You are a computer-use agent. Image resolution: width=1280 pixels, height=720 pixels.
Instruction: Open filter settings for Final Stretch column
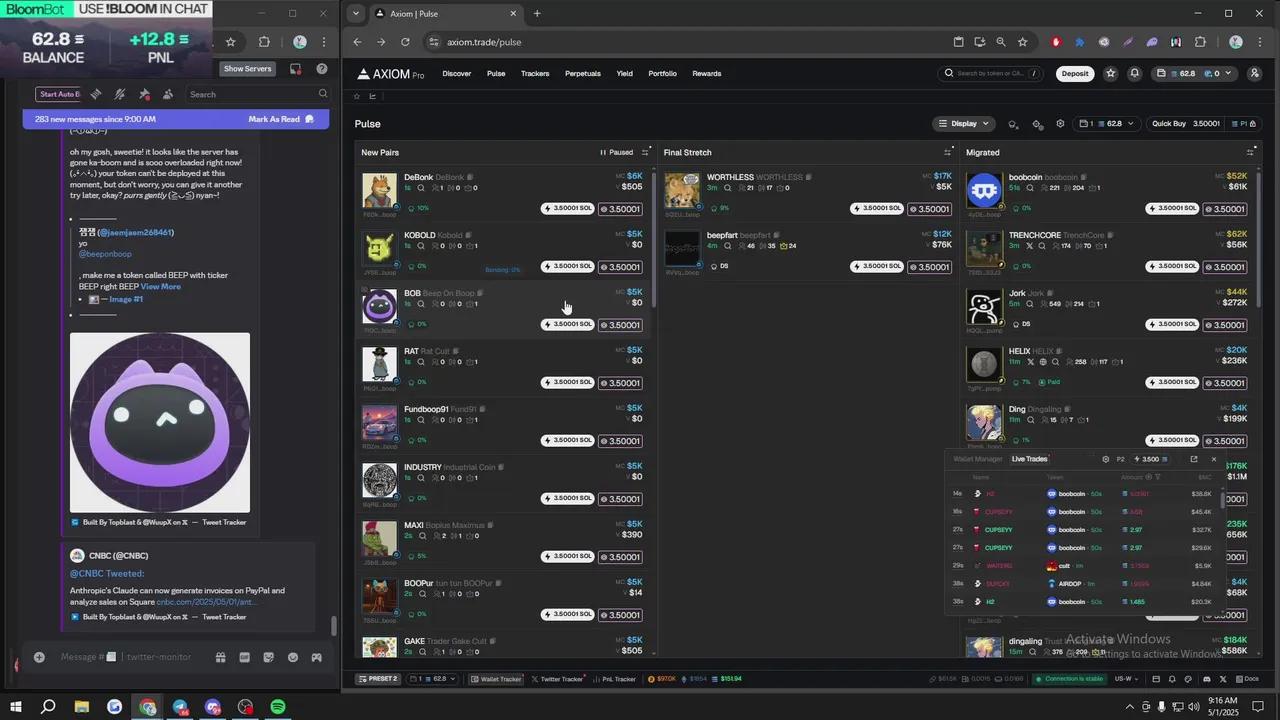click(x=947, y=152)
